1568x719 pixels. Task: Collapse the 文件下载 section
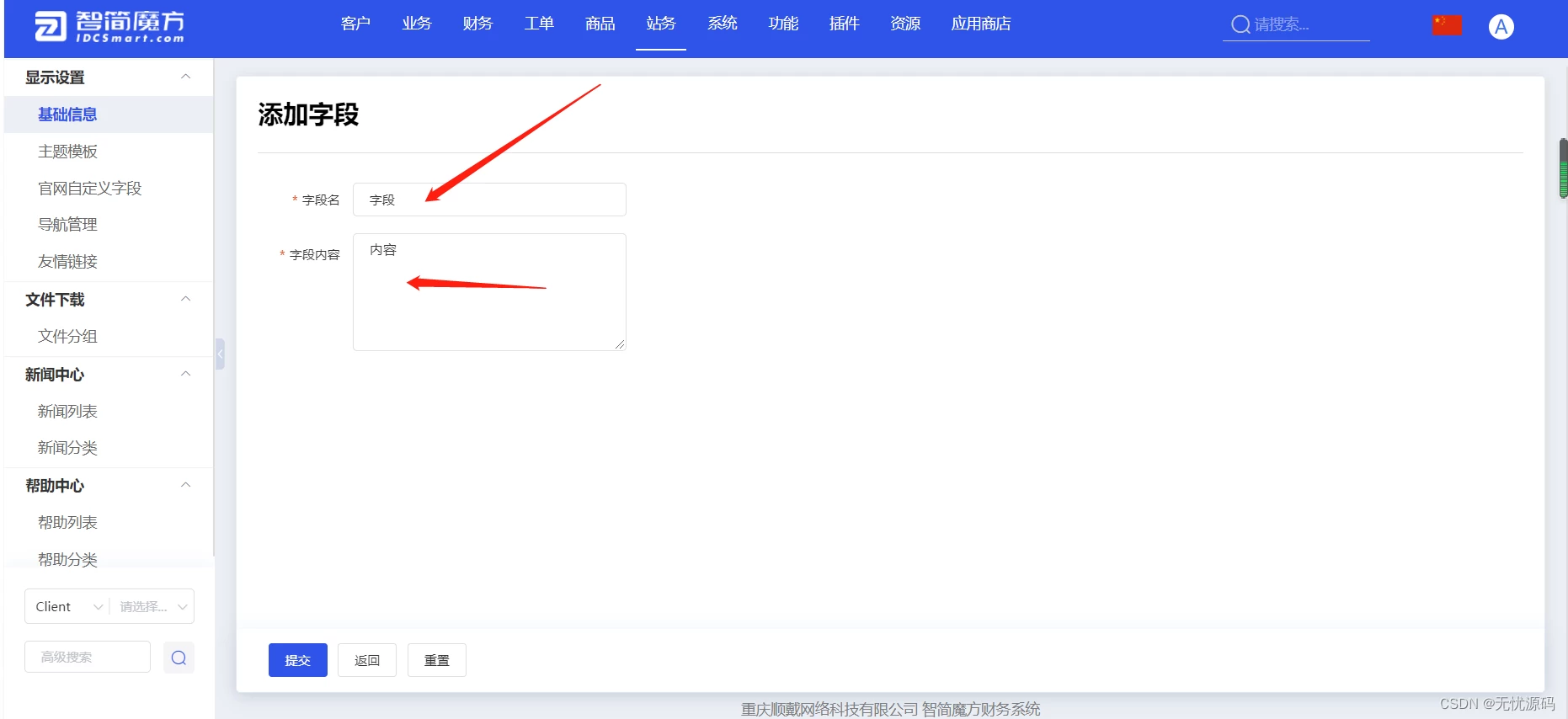click(186, 299)
